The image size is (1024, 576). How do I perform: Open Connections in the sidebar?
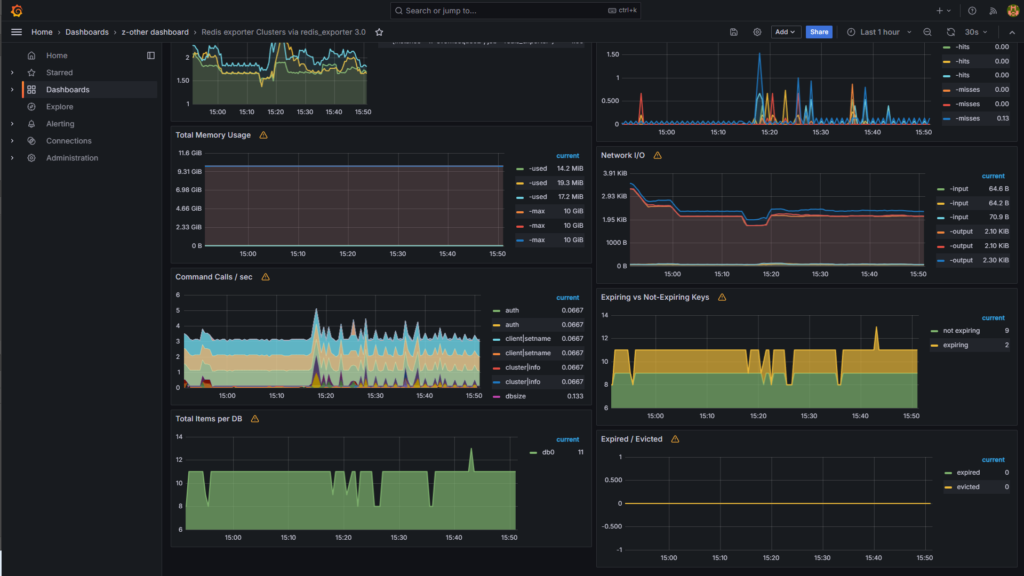(69, 140)
